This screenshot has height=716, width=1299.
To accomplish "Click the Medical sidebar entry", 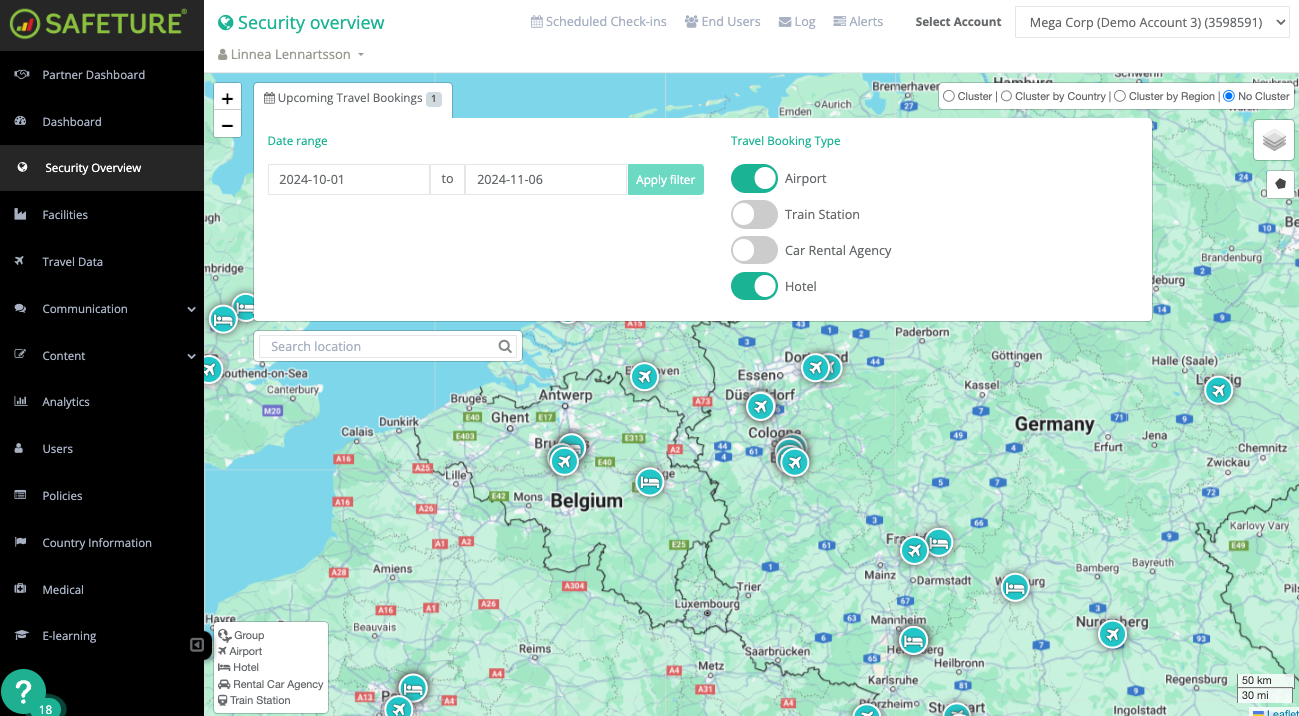I will [x=65, y=589].
